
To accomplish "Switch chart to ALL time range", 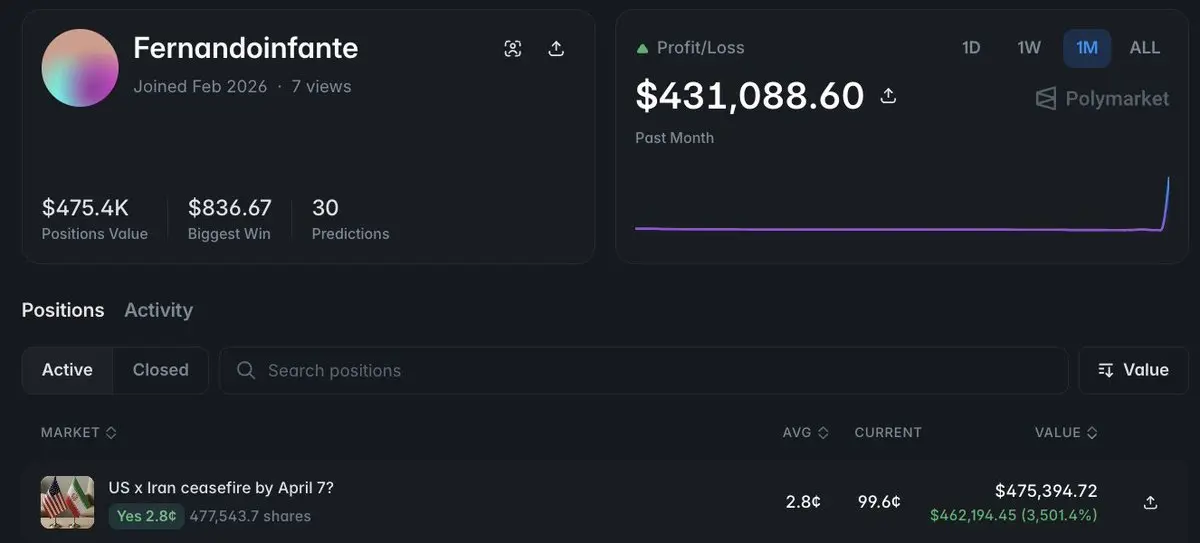I will coord(1145,48).
